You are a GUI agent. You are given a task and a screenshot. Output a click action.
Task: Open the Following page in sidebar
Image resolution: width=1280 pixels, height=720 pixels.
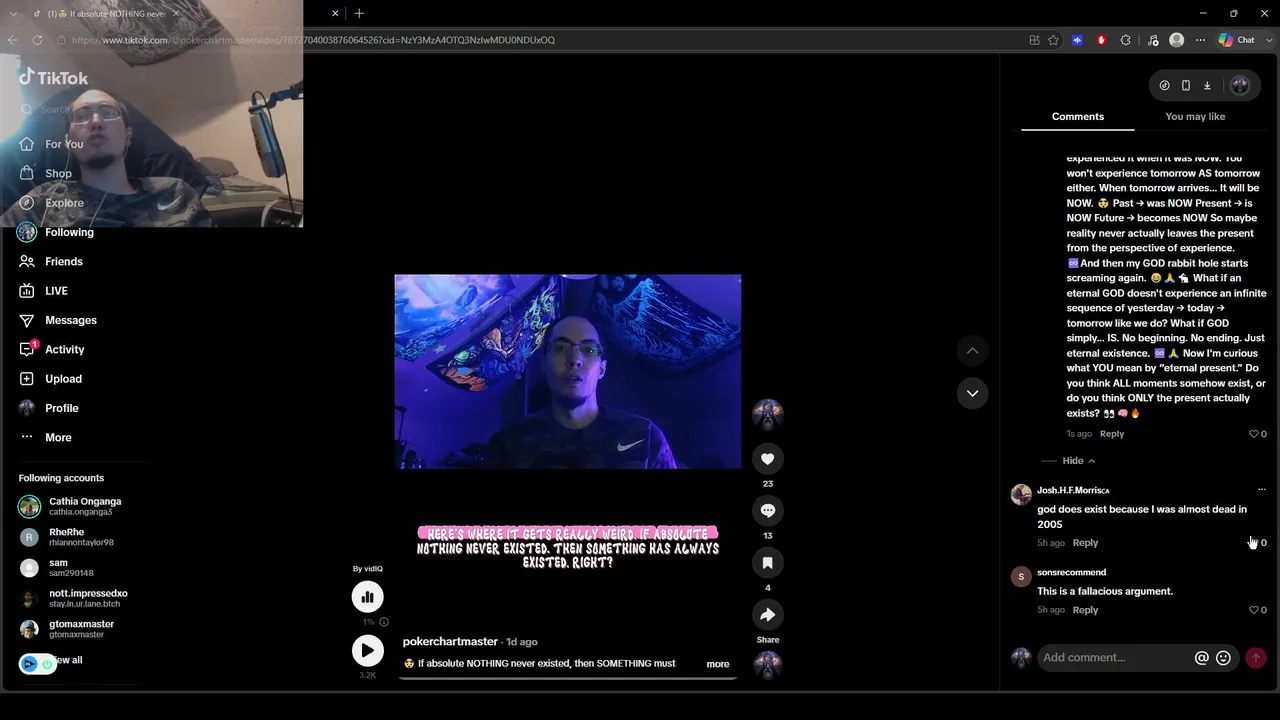(69, 232)
